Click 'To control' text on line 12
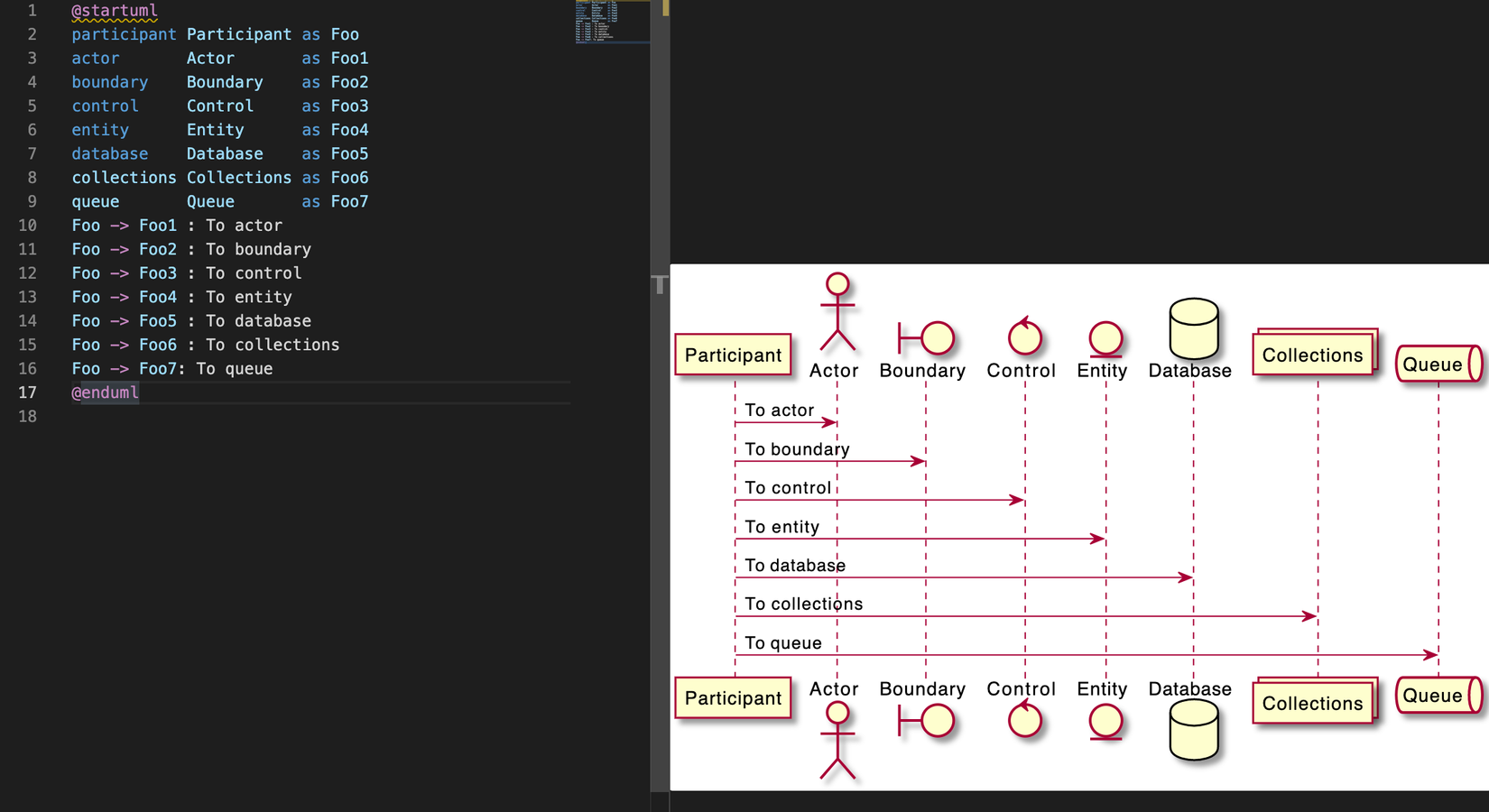Screen dimensions: 1489x812 254,273
